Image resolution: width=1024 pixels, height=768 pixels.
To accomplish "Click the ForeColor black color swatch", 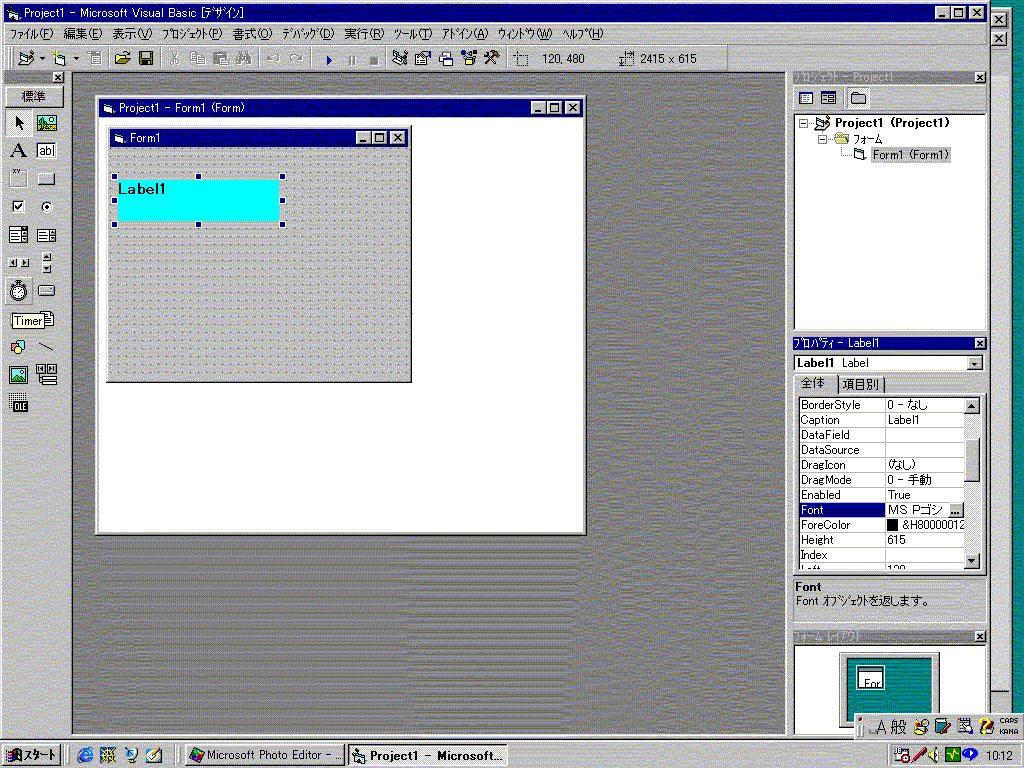I will coord(893,525).
